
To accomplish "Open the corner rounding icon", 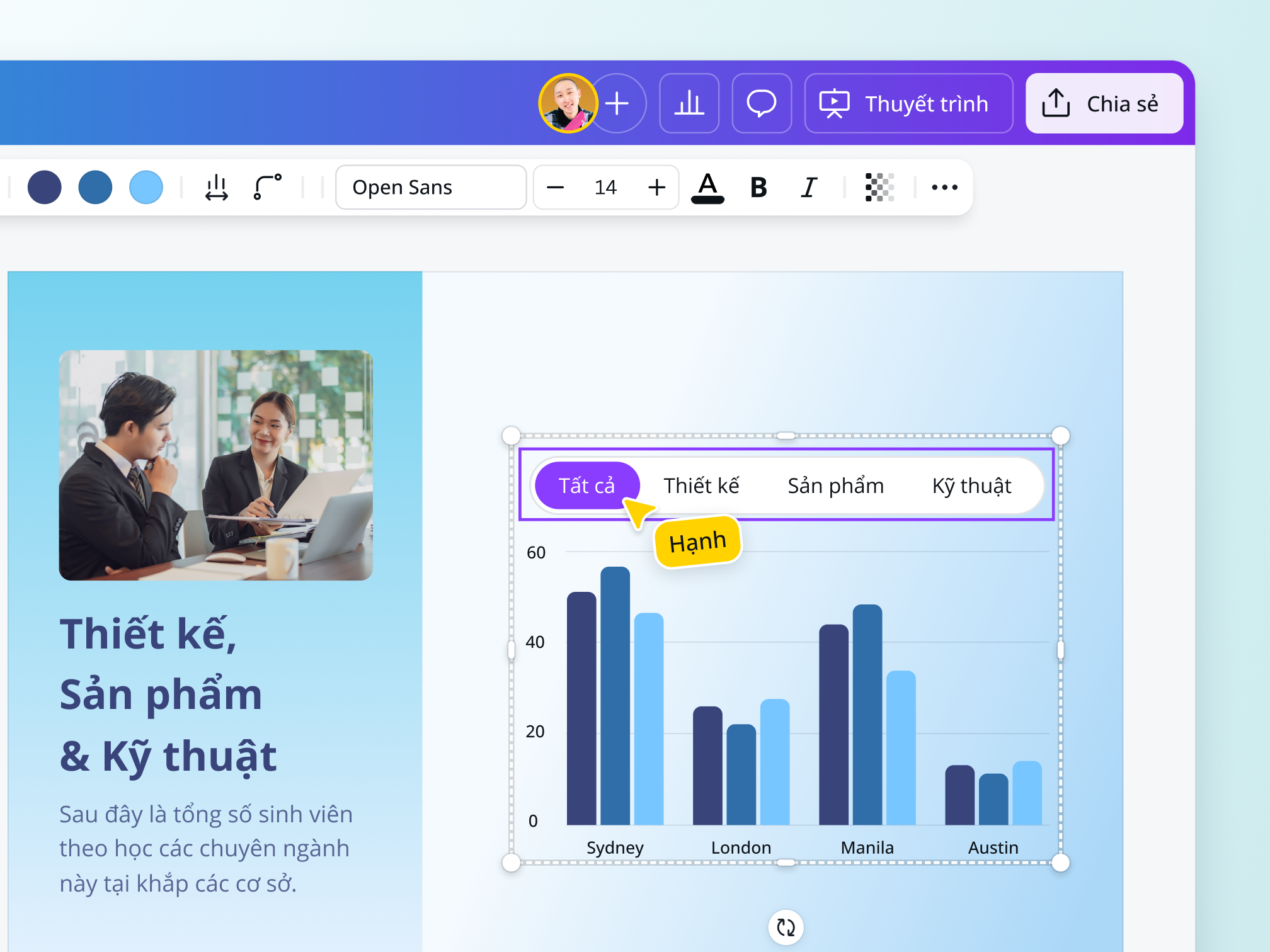I will pyautogui.click(x=267, y=187).
